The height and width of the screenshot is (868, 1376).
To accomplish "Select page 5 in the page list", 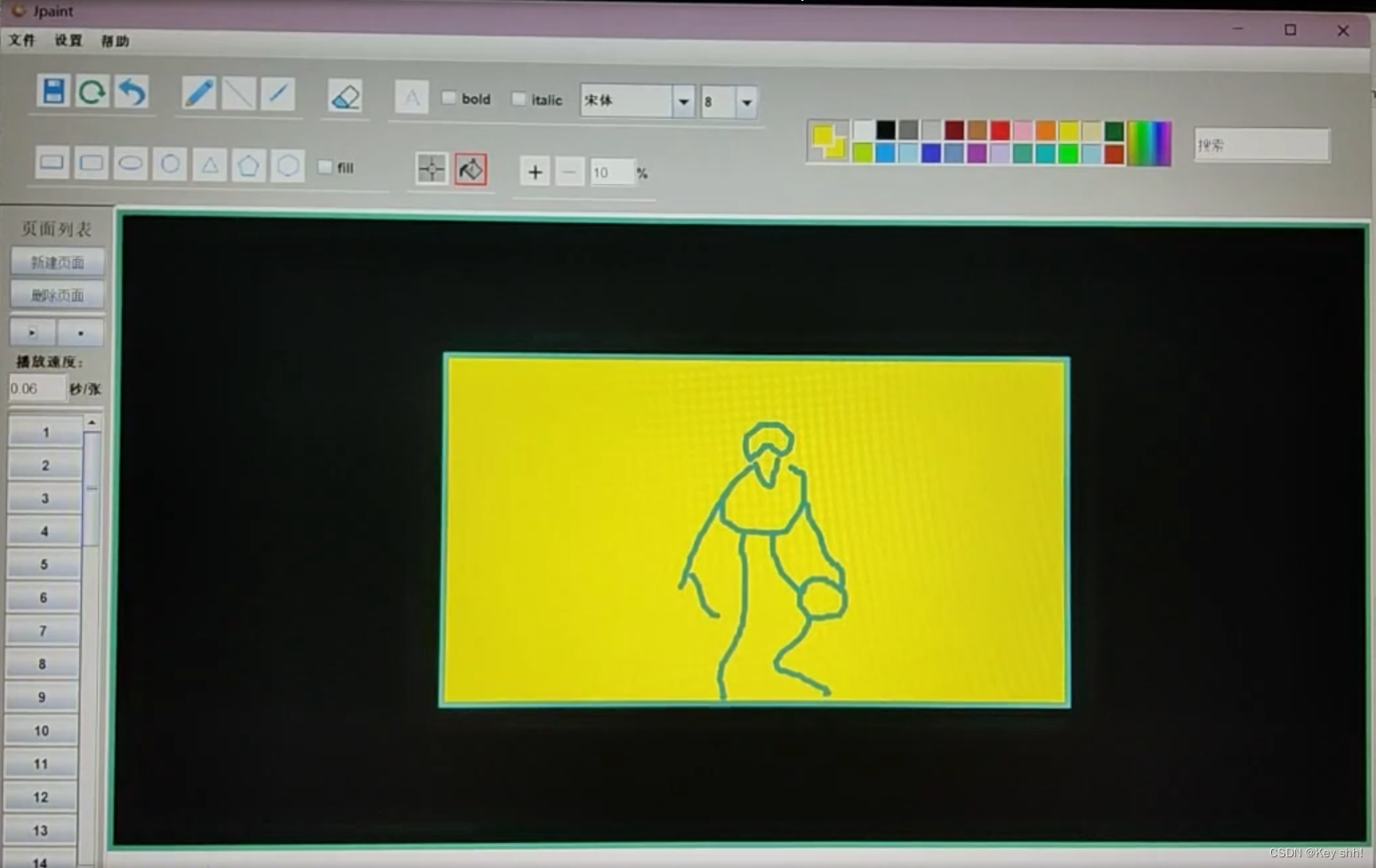I will pos(43,564).
